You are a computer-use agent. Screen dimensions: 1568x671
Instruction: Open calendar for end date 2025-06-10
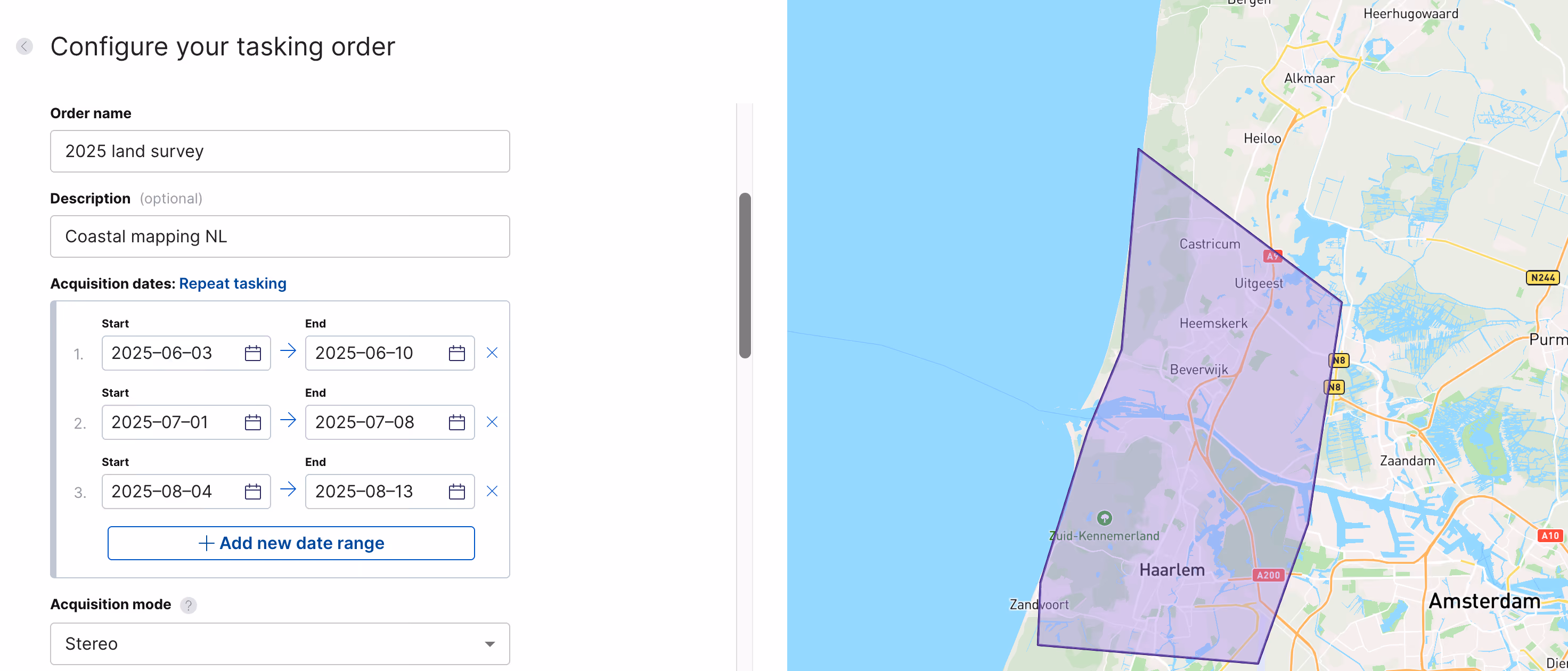point(456,353)
